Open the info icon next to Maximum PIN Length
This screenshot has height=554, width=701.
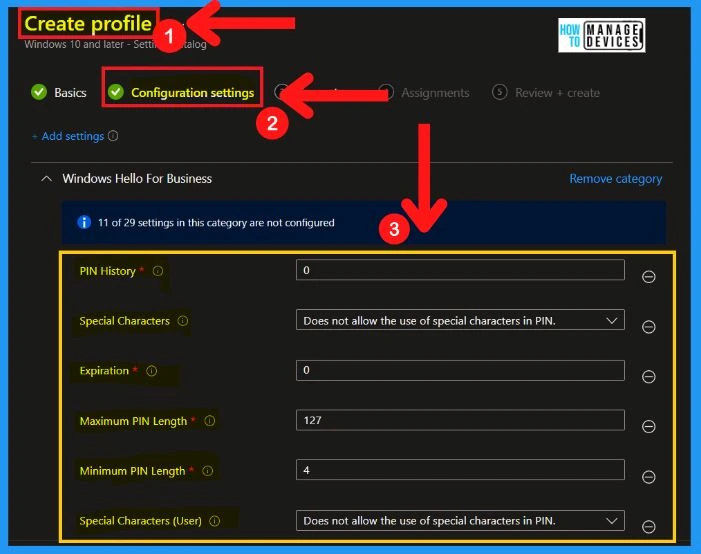click(210, 421)
